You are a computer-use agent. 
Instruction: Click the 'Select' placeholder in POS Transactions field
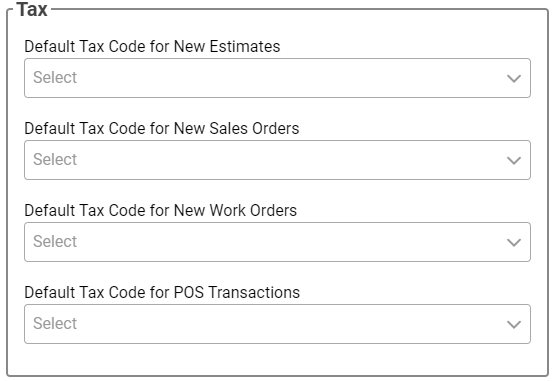click(55, 323)
